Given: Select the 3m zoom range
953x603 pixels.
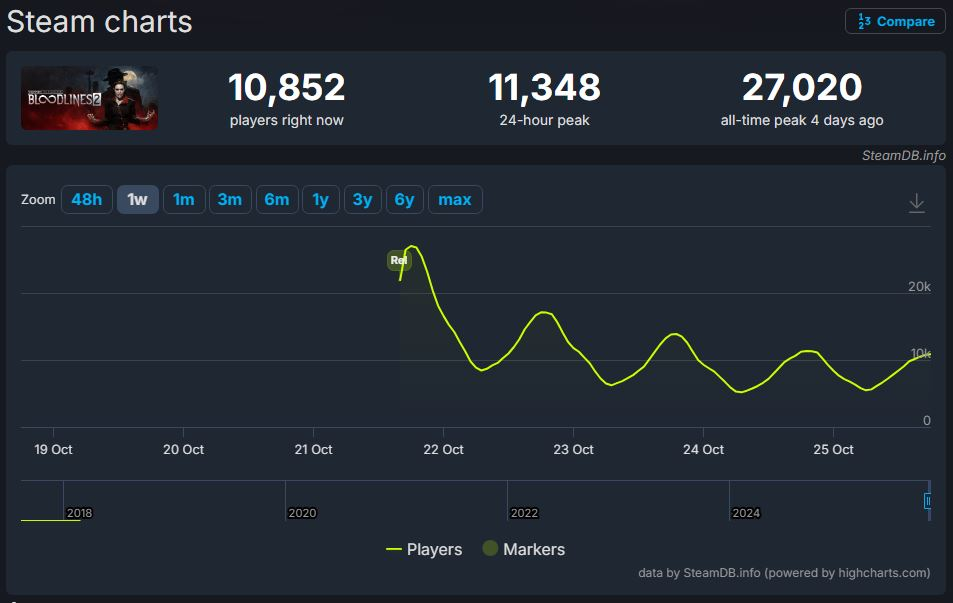Looking at the screenshot, I should (230, 199).
